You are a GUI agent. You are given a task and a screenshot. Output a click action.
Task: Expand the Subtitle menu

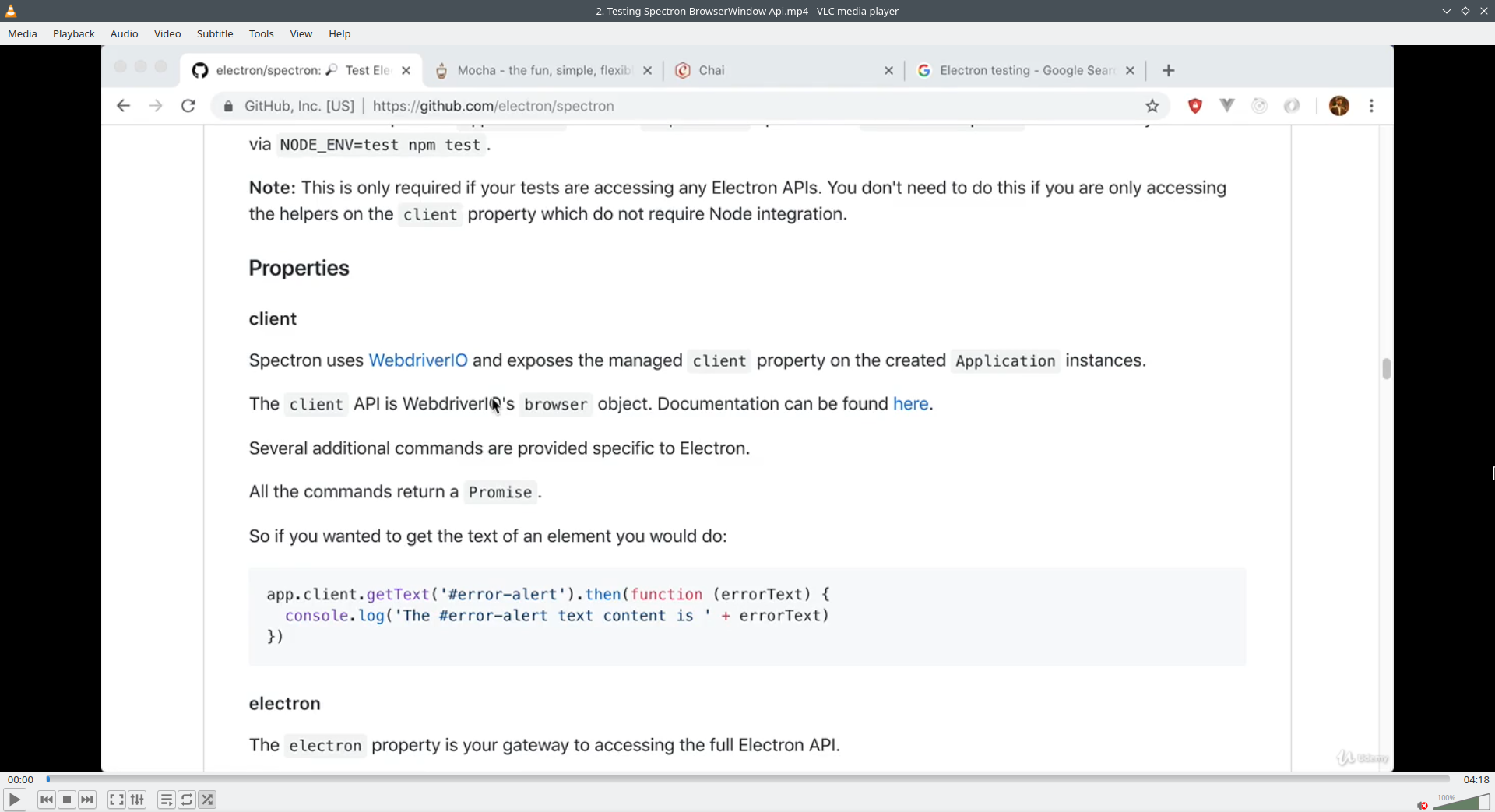pyautogui.click(x=215, y=33)
